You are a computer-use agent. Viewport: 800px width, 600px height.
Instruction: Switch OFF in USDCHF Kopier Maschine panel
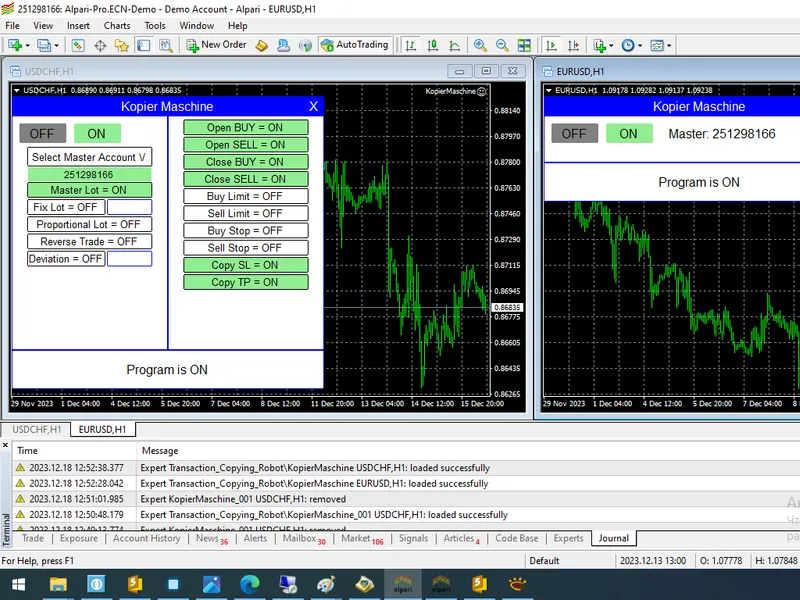tap(42, 134)
